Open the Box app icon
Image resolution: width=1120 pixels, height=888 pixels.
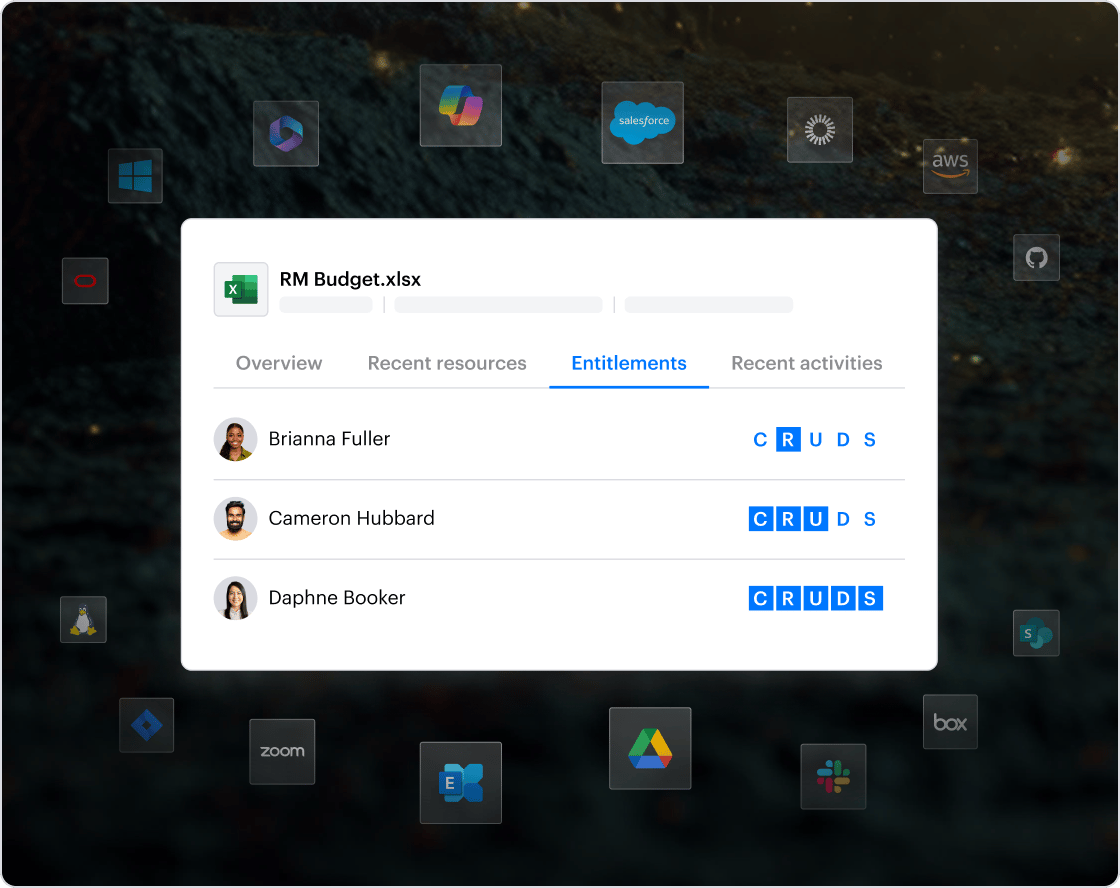click(949, 722)
